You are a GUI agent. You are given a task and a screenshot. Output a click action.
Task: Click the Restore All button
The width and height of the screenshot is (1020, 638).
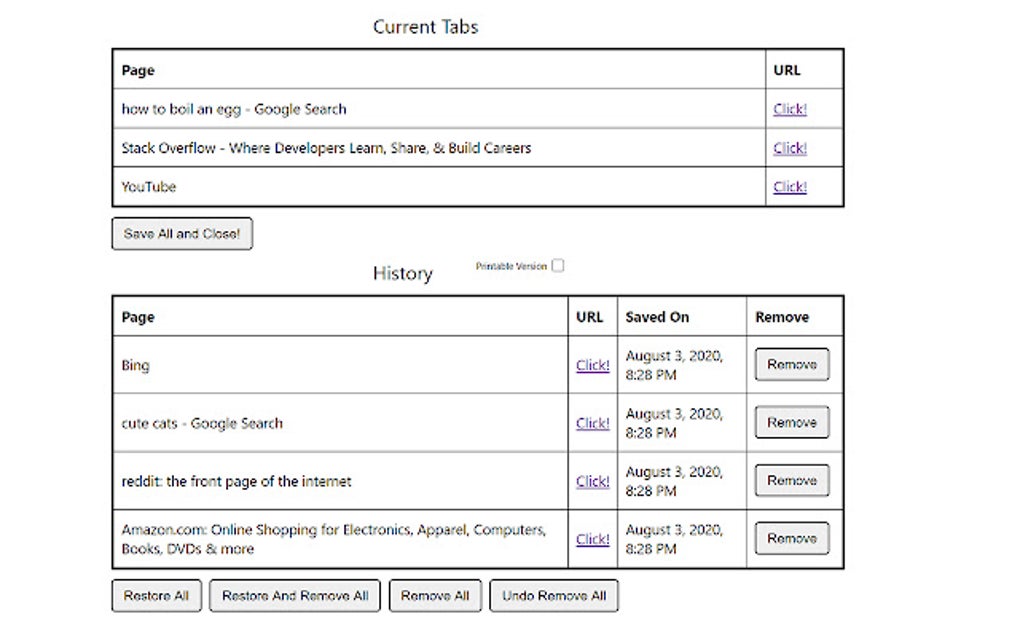[155, 596]
